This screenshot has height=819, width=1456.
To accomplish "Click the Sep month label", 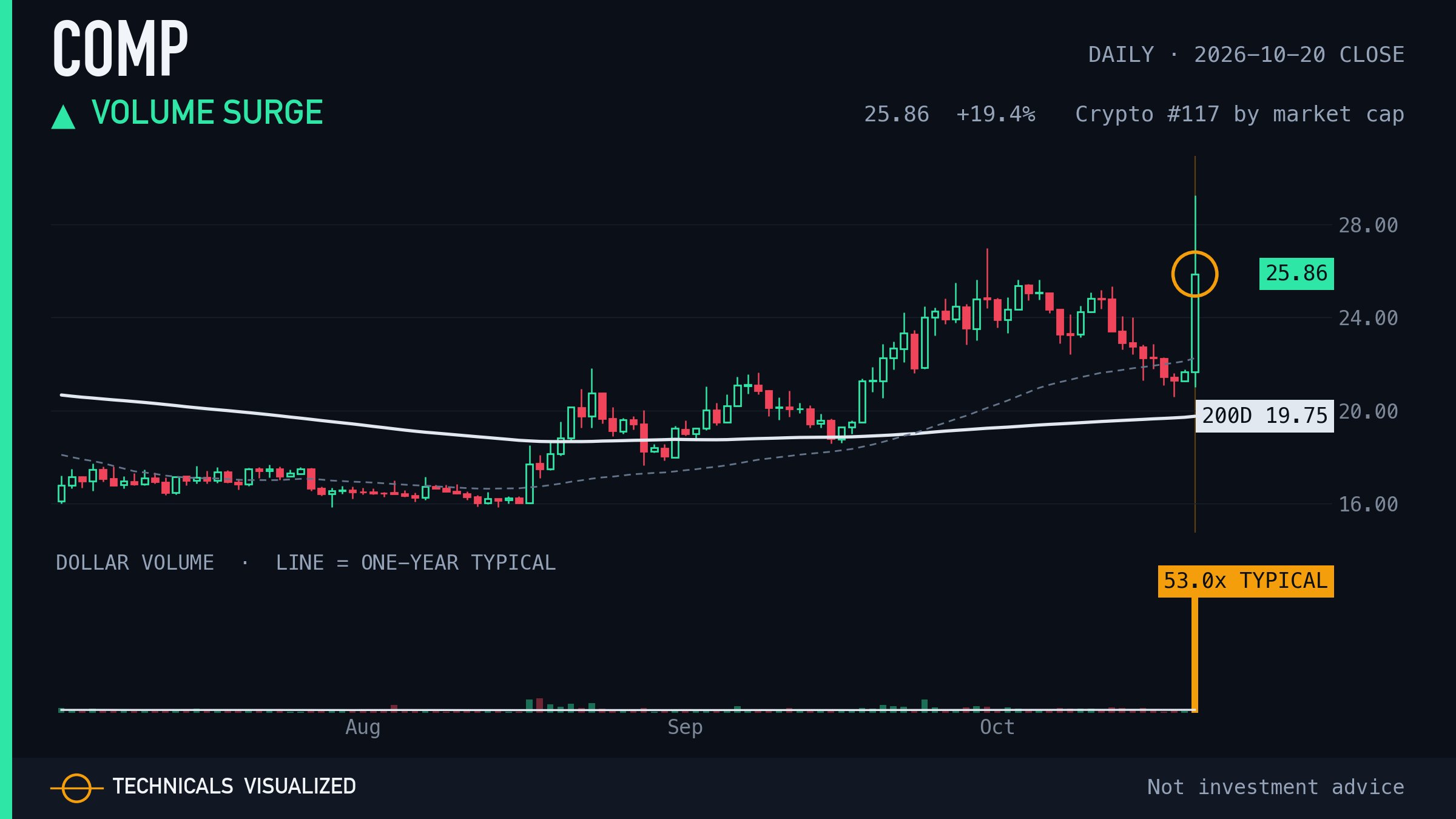I will pos(685,727).
